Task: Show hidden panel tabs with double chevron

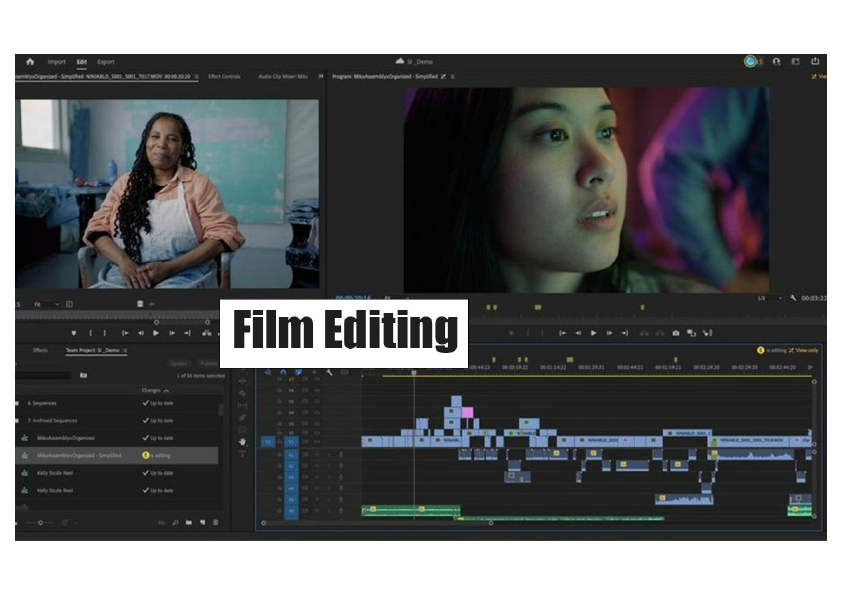Action: point(321,76)
